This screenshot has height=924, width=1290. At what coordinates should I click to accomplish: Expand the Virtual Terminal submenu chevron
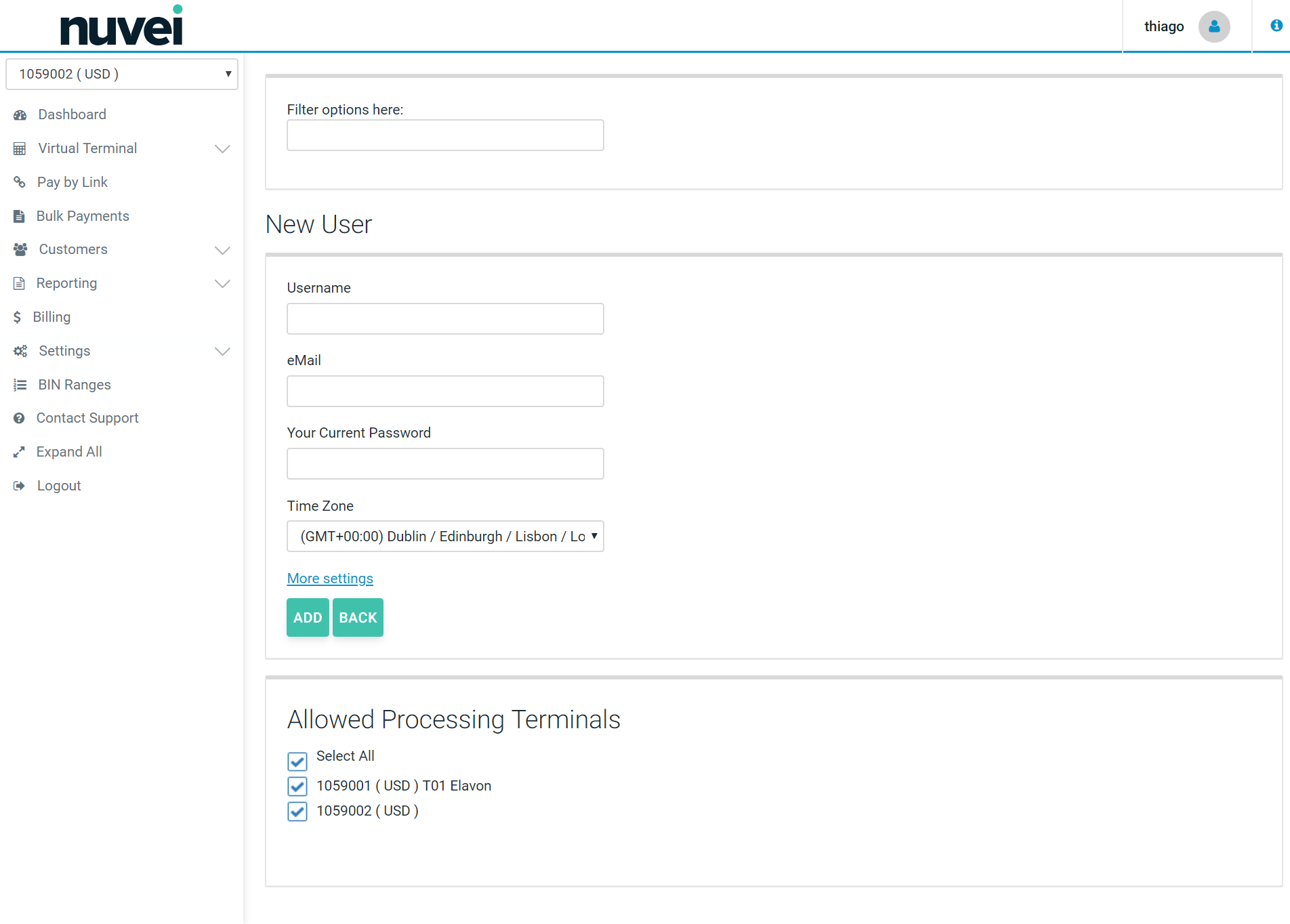pyautogui.click(x=222, y=149)
